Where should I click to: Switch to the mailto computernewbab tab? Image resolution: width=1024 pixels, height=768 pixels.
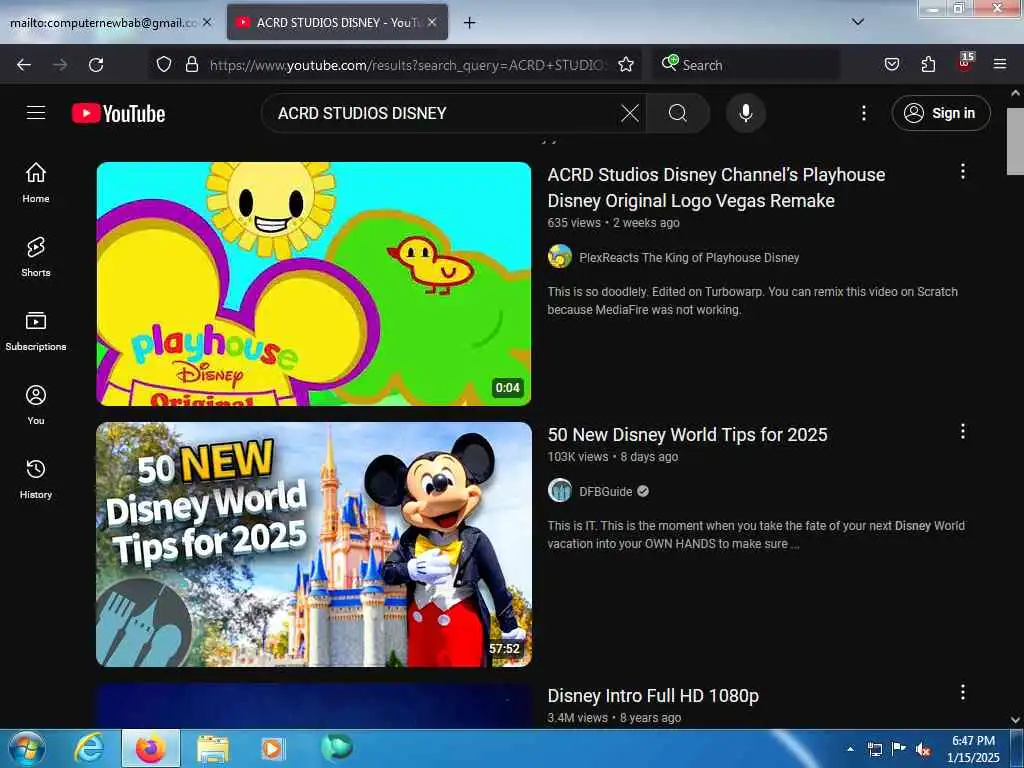coord(103,23)
